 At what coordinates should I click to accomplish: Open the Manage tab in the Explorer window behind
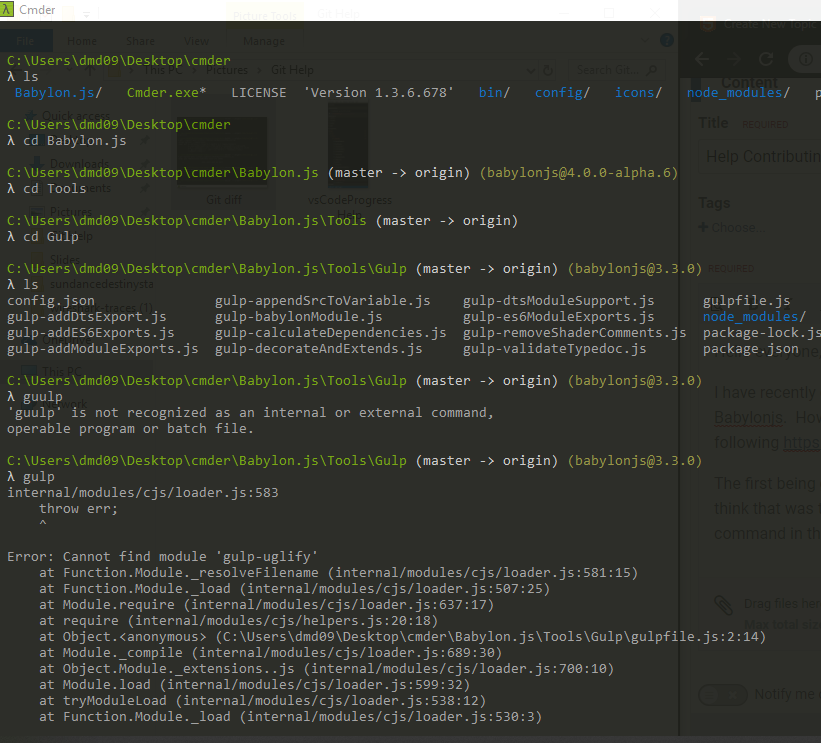click(264, 41)
